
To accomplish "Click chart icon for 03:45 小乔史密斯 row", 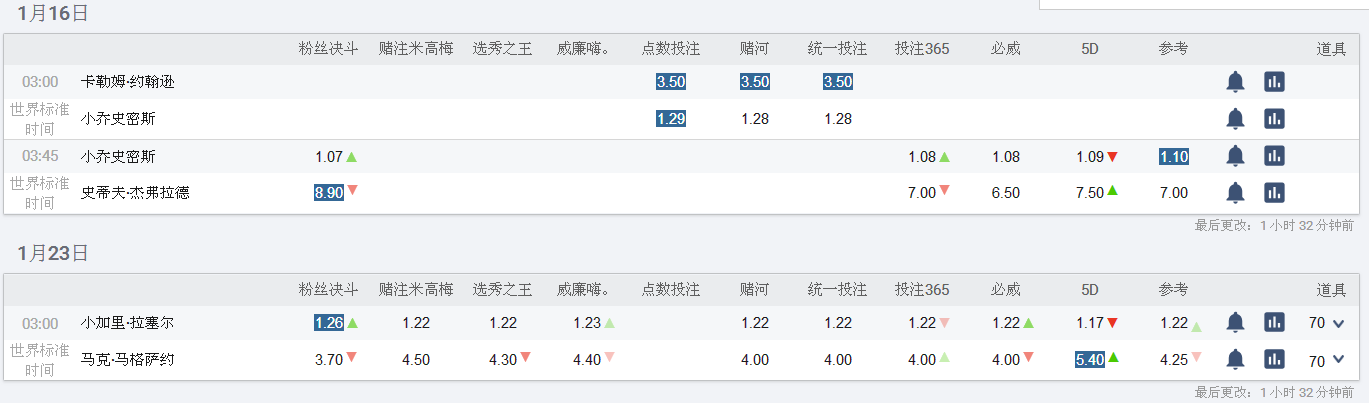I will click(1274, 156).
